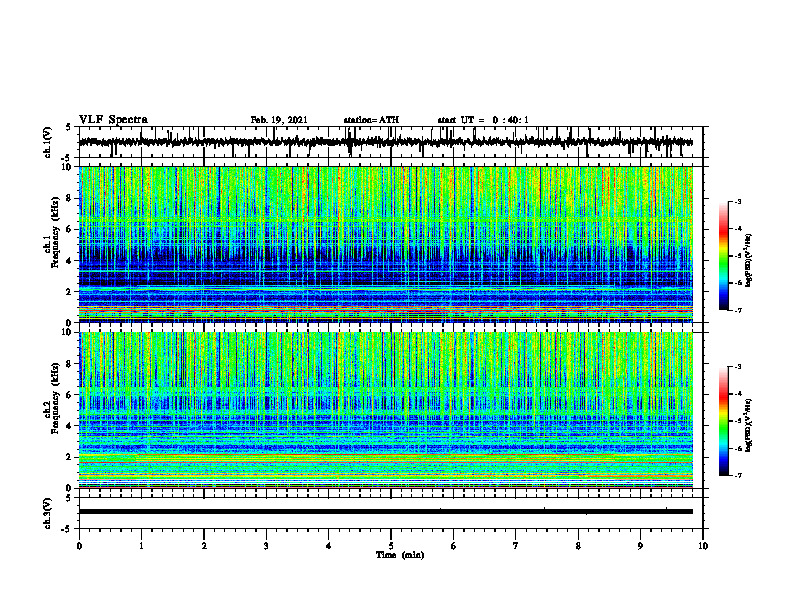Click the ch.3 flat black voltage trace

click(x=386, y=512)
